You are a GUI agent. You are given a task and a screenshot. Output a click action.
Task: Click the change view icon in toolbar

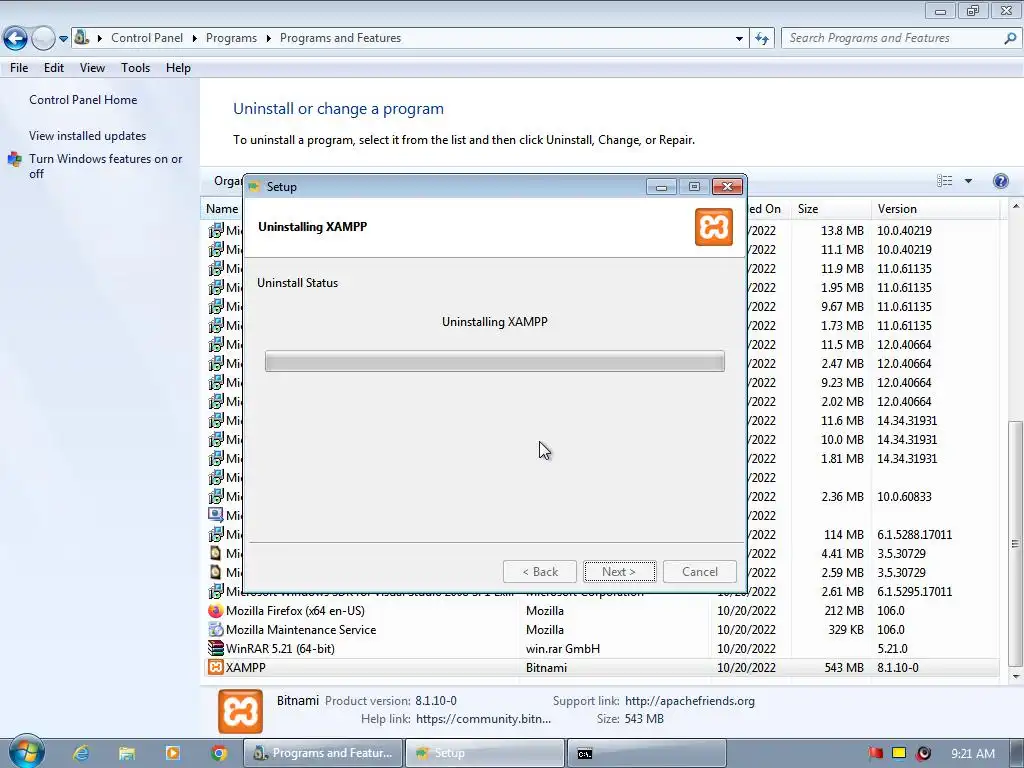[x=944, y=181]
